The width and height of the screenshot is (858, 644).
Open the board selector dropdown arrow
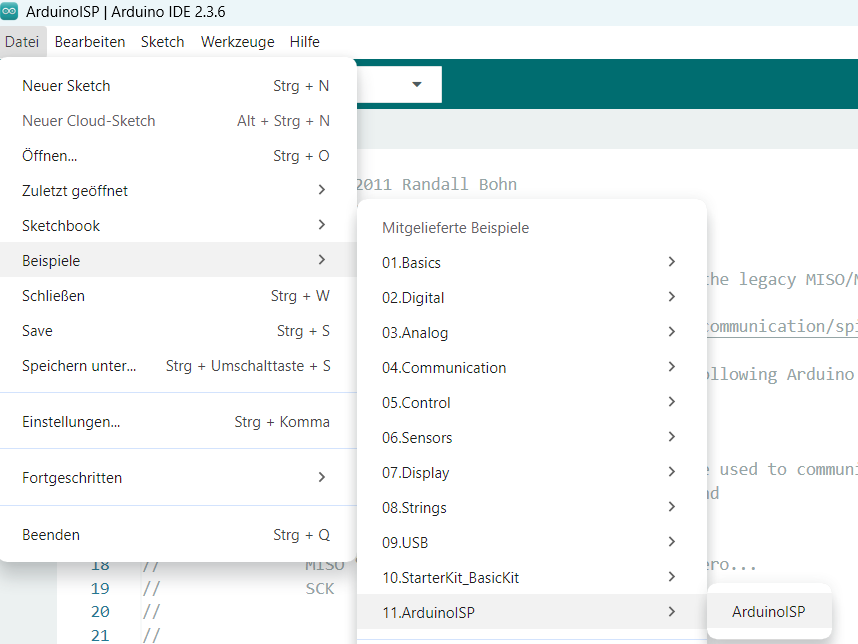click(417, 84)
